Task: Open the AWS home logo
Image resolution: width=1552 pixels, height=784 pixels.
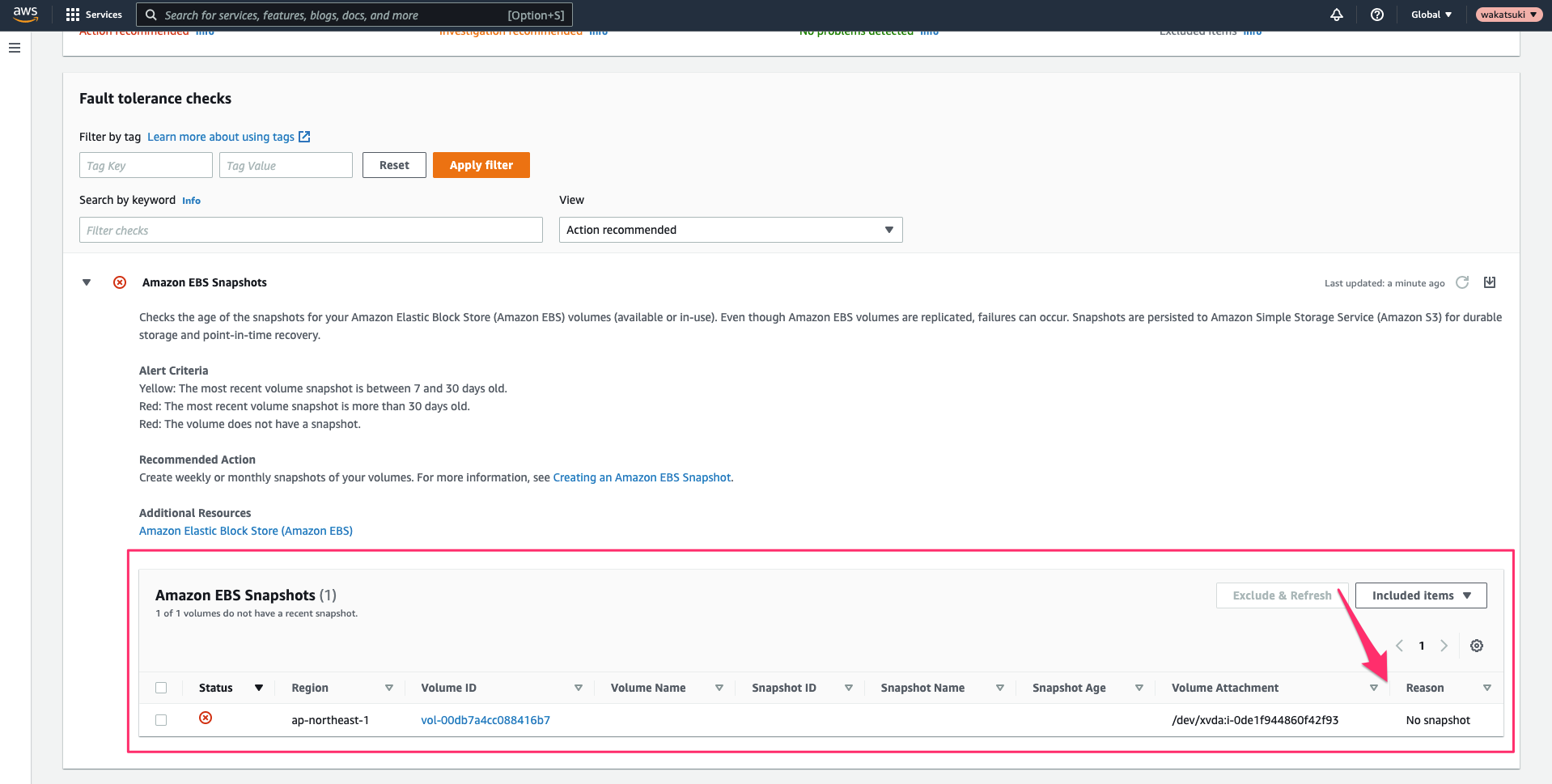Action: 25,15
